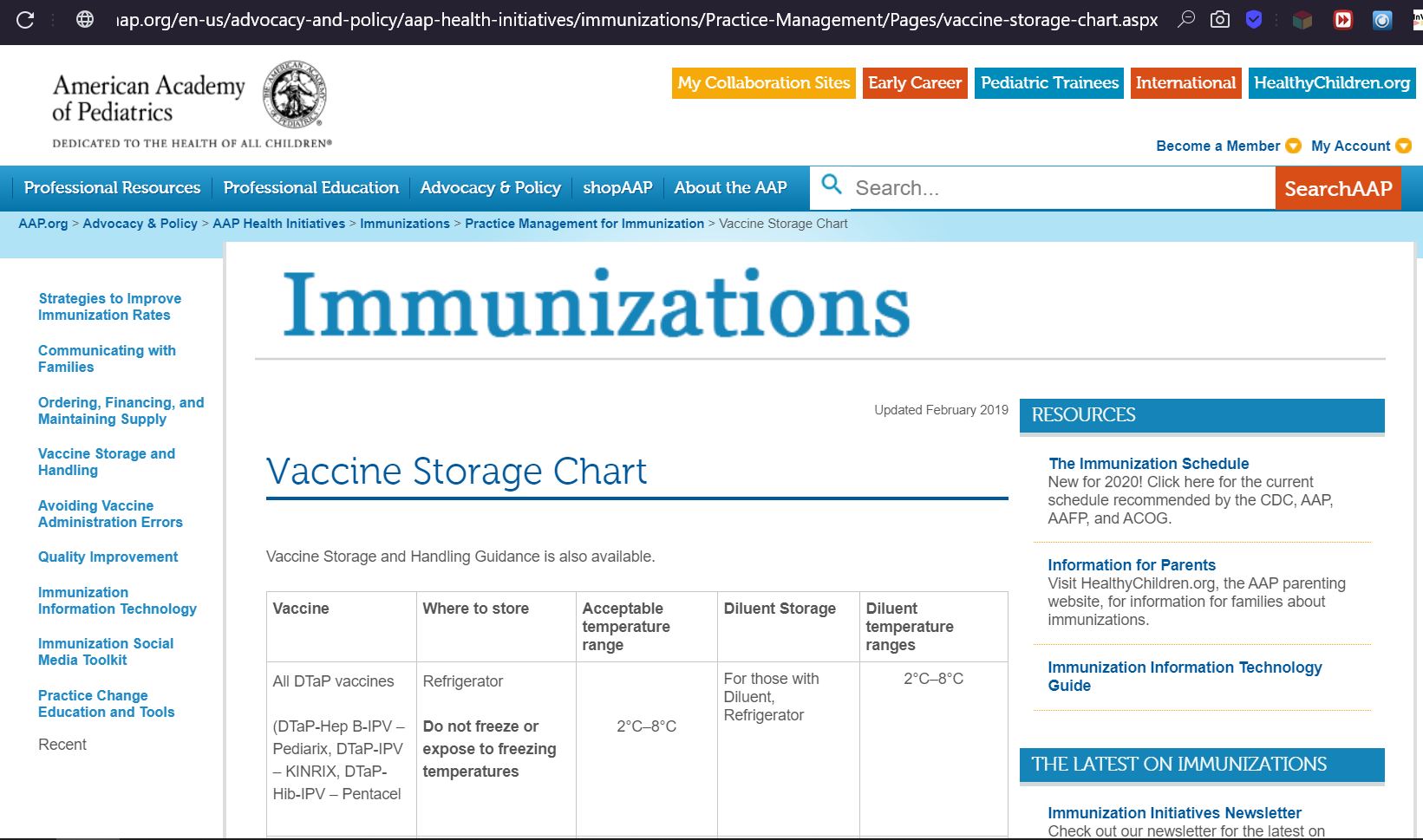The width and height of the screenshot is (1423, 840).
Task: Click 'Do not freeze or expose' warning text
Action: pos(489,749)
